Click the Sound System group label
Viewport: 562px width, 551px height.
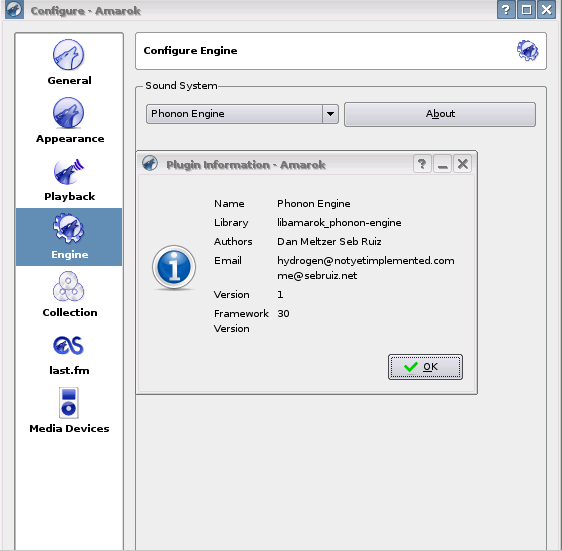pos(181,86)
